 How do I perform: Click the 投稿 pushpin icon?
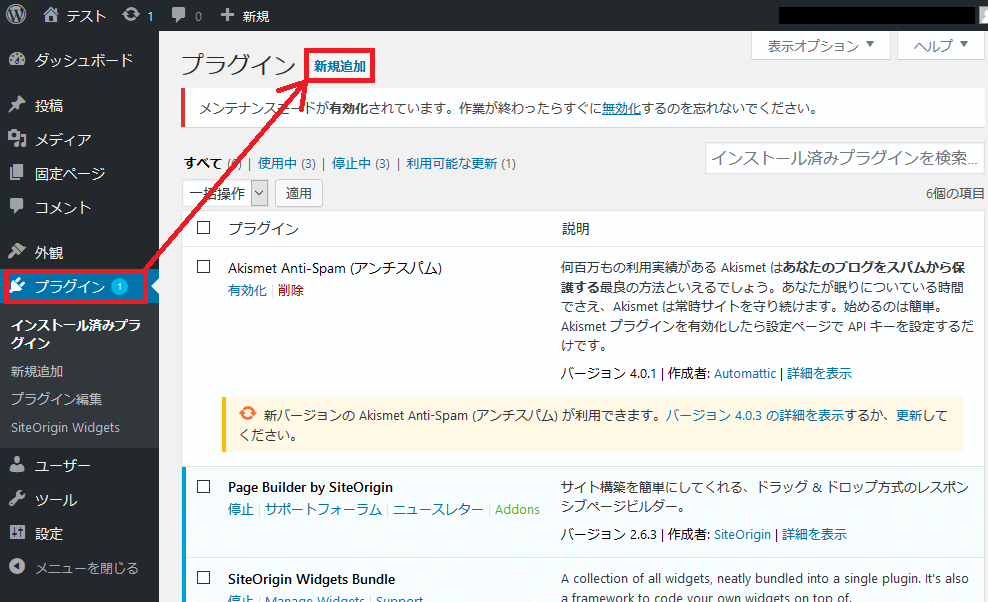tap(17, 105)
